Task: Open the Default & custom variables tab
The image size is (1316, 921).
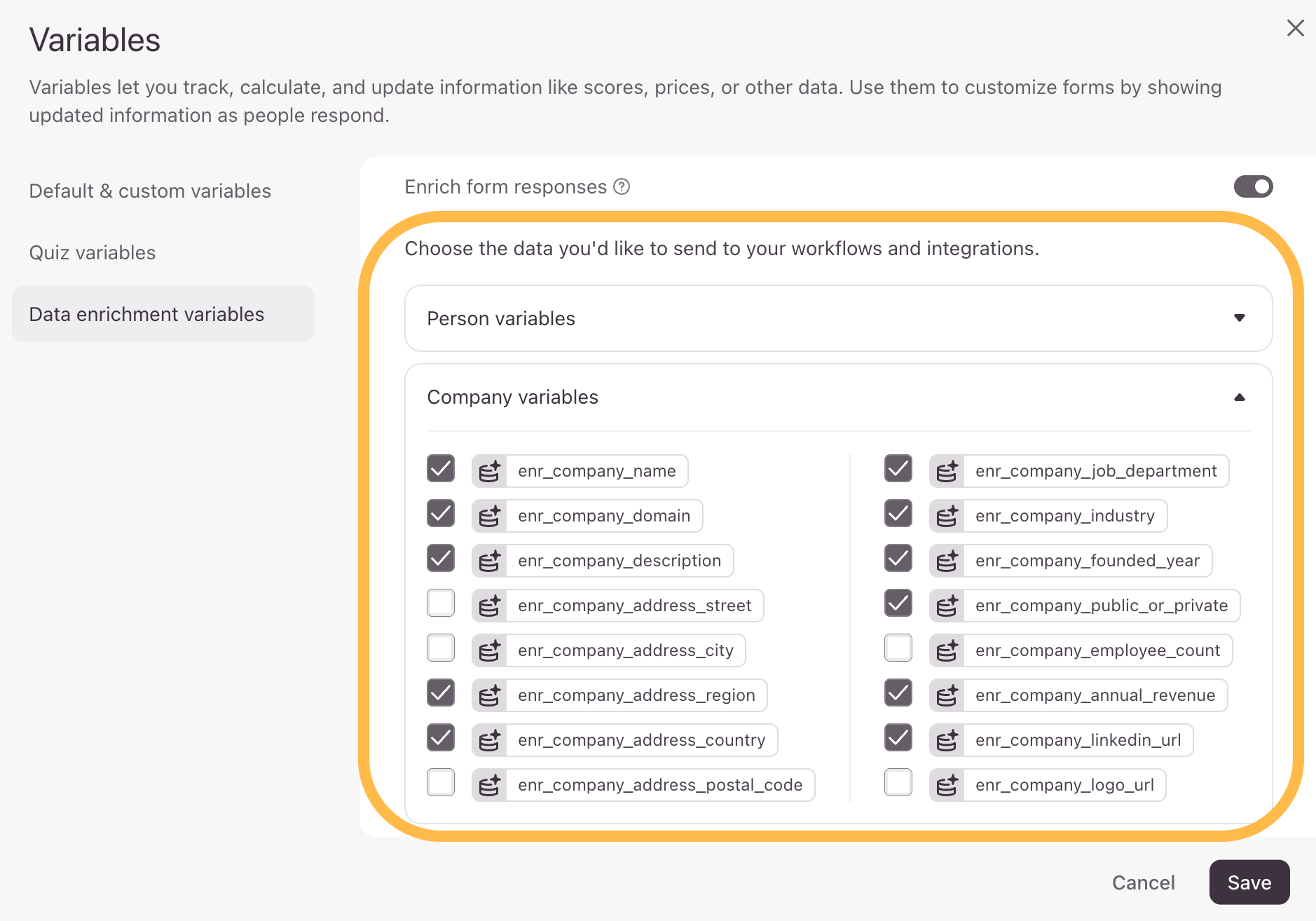Action: pos(150,191)
